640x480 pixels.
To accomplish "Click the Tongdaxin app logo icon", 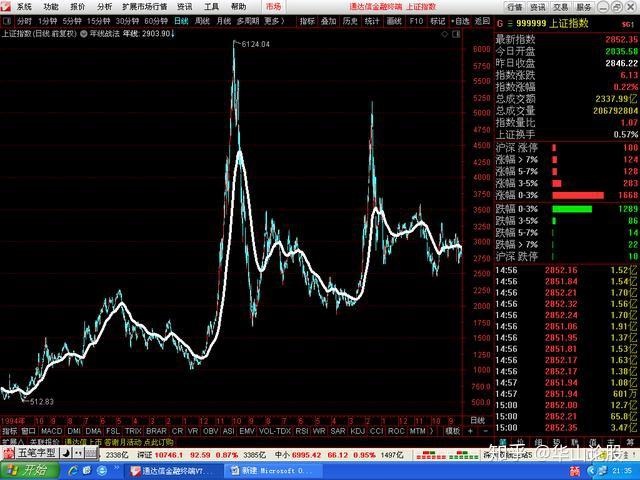I will (x=7, y=7).
